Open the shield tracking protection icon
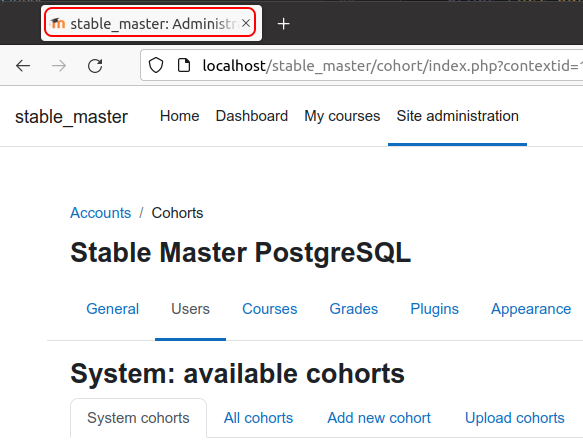The height and width of the screenshot is (447, 583). [156, 65]
